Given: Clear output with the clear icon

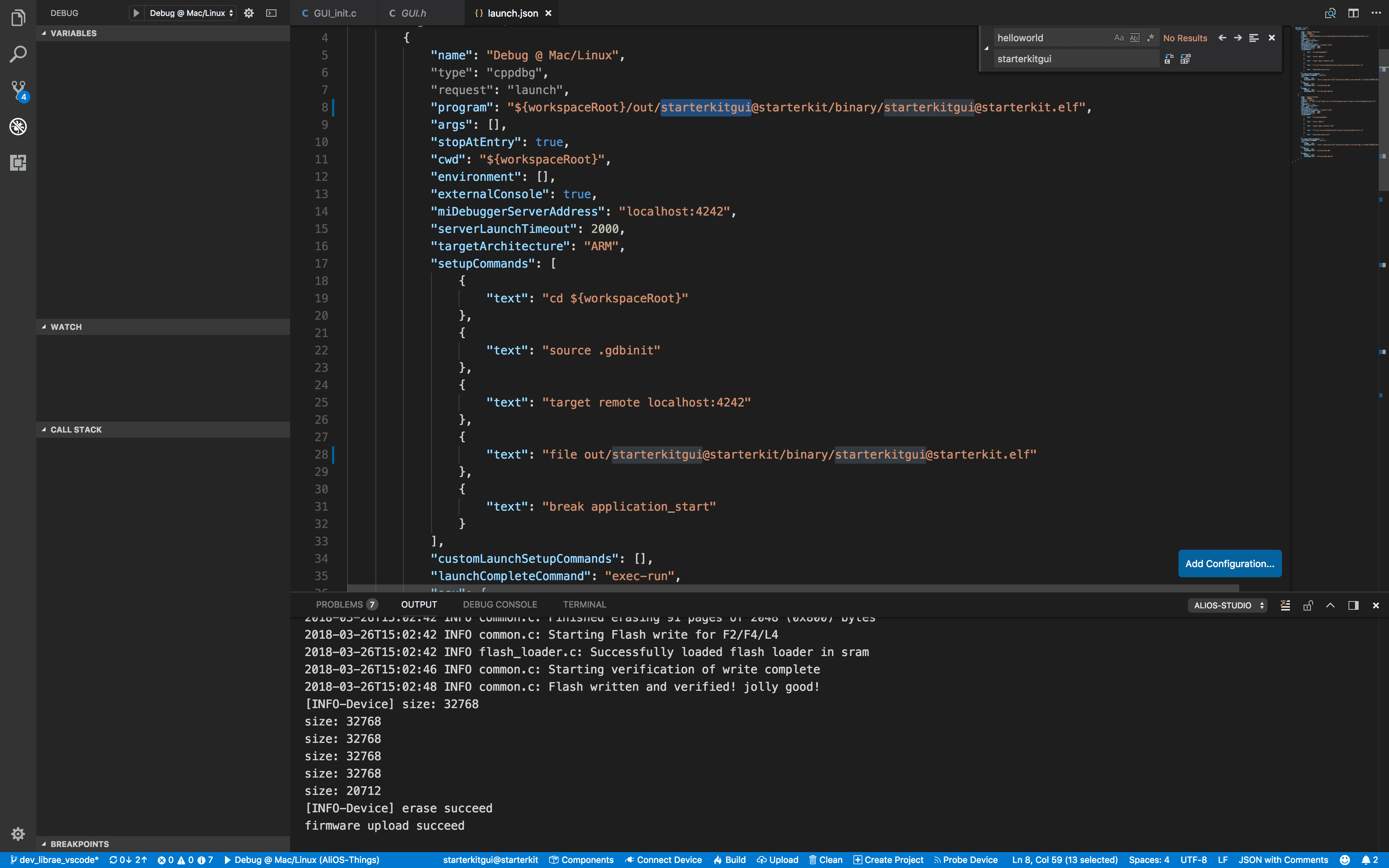Looking at the screenshot, I should point(1285,605).
